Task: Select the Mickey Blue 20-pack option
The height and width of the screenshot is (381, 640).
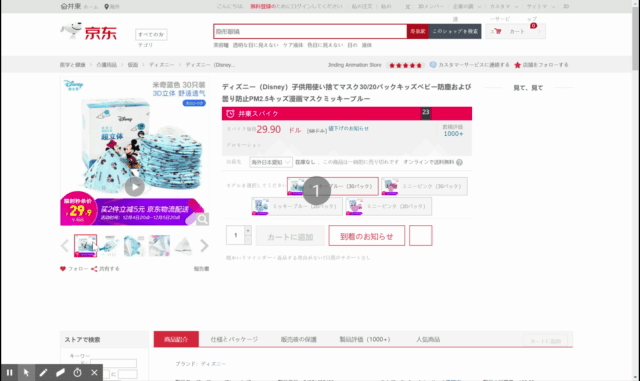Action: (x=297, y=206)
